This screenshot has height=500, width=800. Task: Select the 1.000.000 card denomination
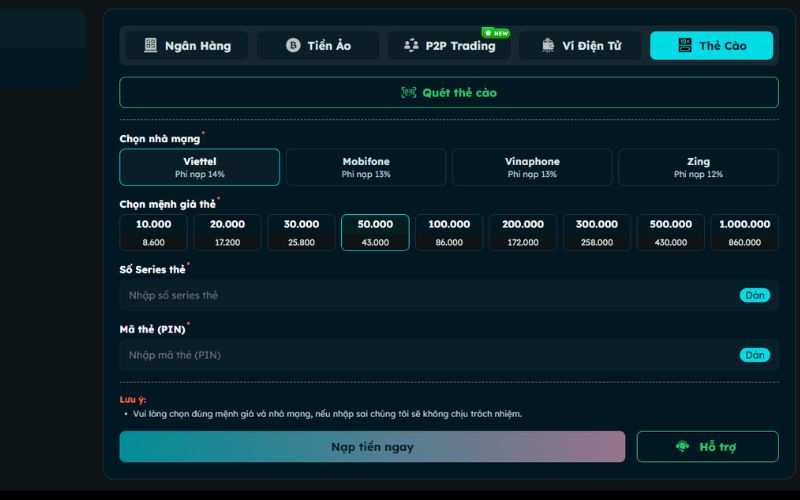(x=744, y=233)
